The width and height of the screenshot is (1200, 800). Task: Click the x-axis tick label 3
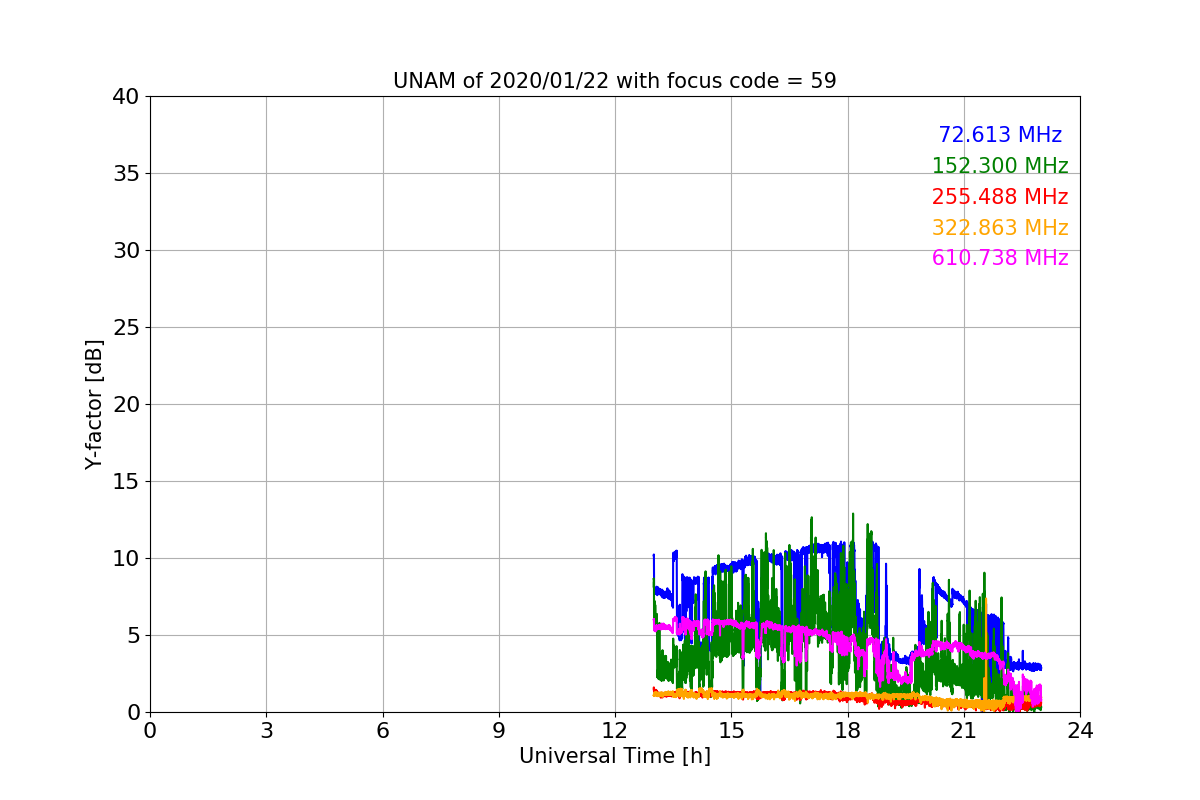pos(266,731)
